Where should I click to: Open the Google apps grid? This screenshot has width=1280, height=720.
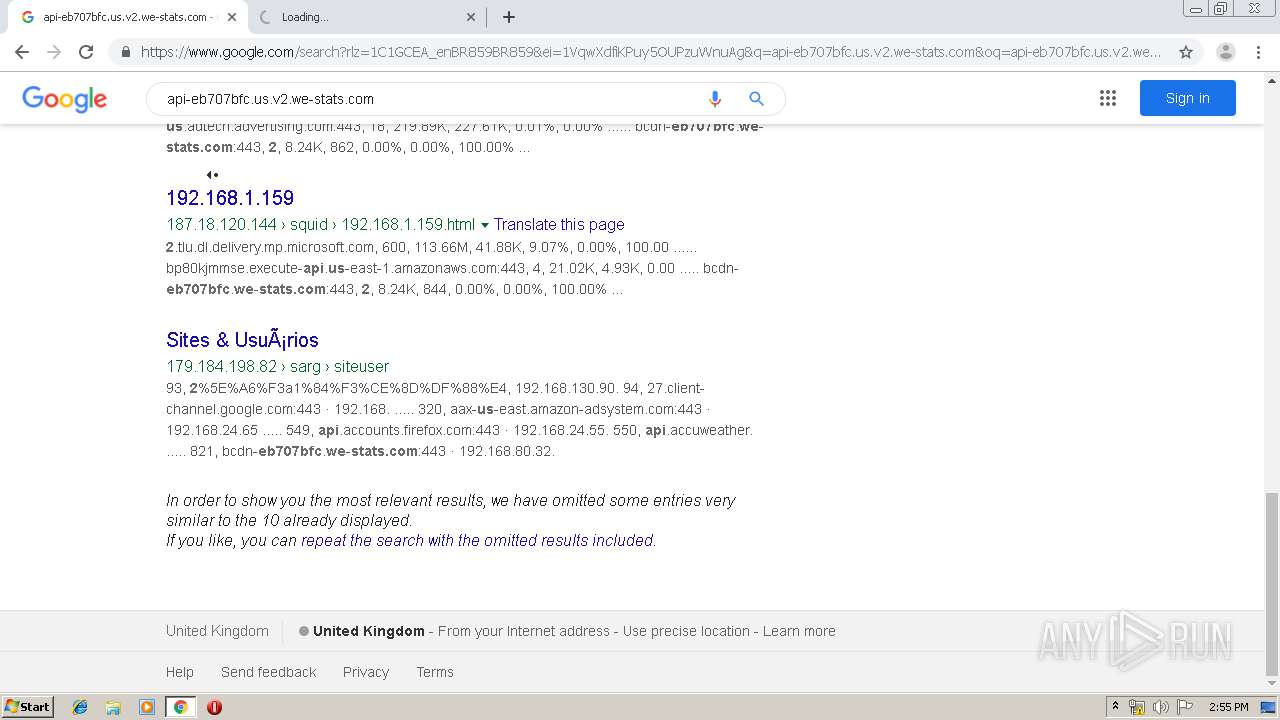tap(1108, 98)
